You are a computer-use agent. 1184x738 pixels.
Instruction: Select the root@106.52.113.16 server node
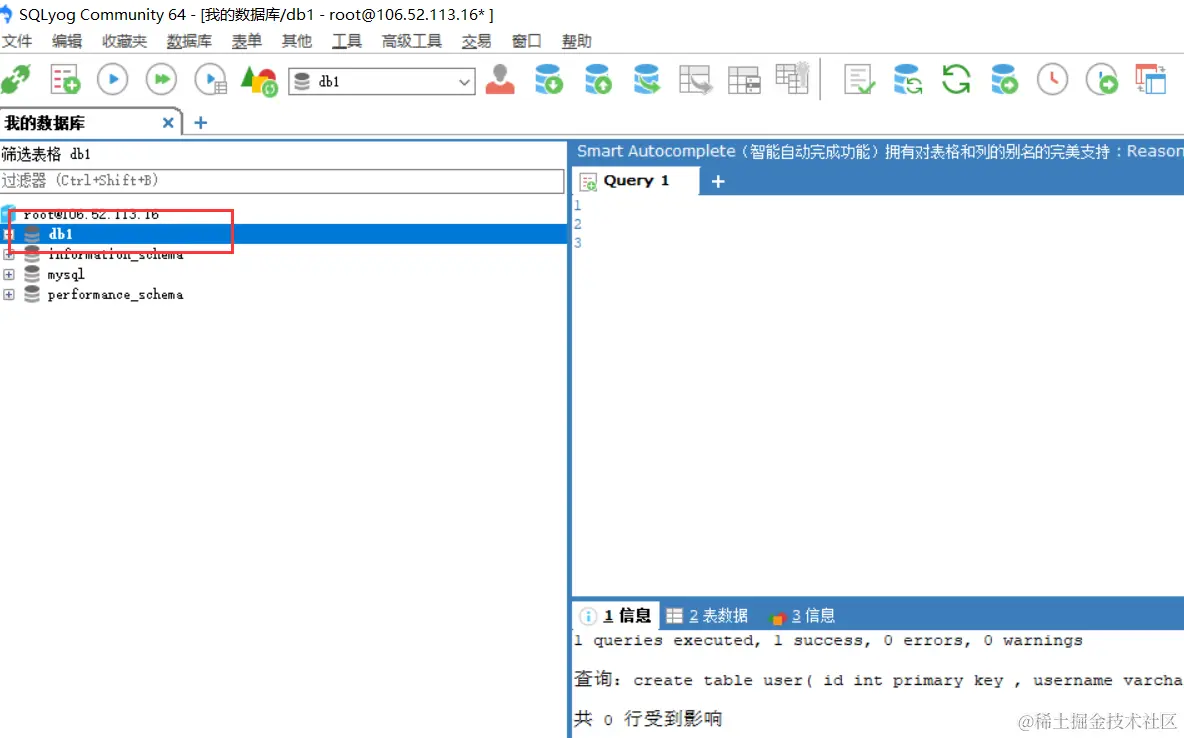coord(91,215)
